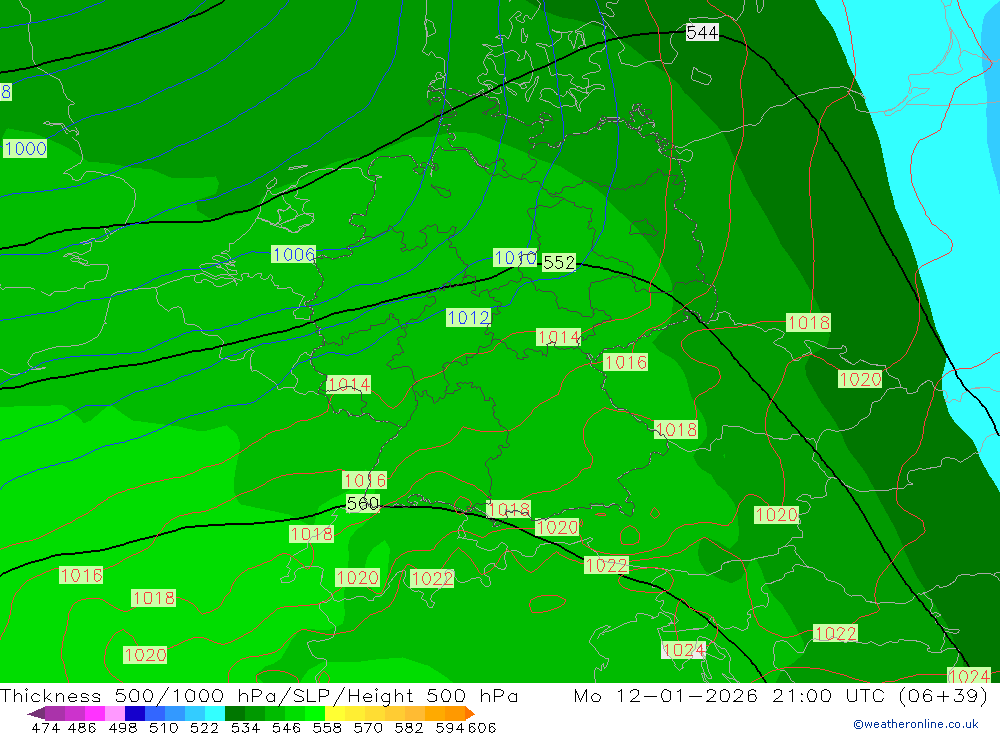Select the blue 1000 pressure label
This screenshot has height=733, width=1000.
(x=25, y=149)
